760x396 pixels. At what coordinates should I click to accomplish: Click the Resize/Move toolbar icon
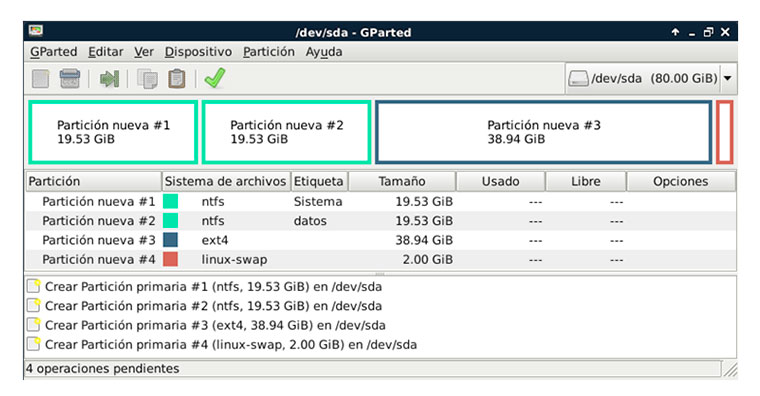click(x=109, y=79)
